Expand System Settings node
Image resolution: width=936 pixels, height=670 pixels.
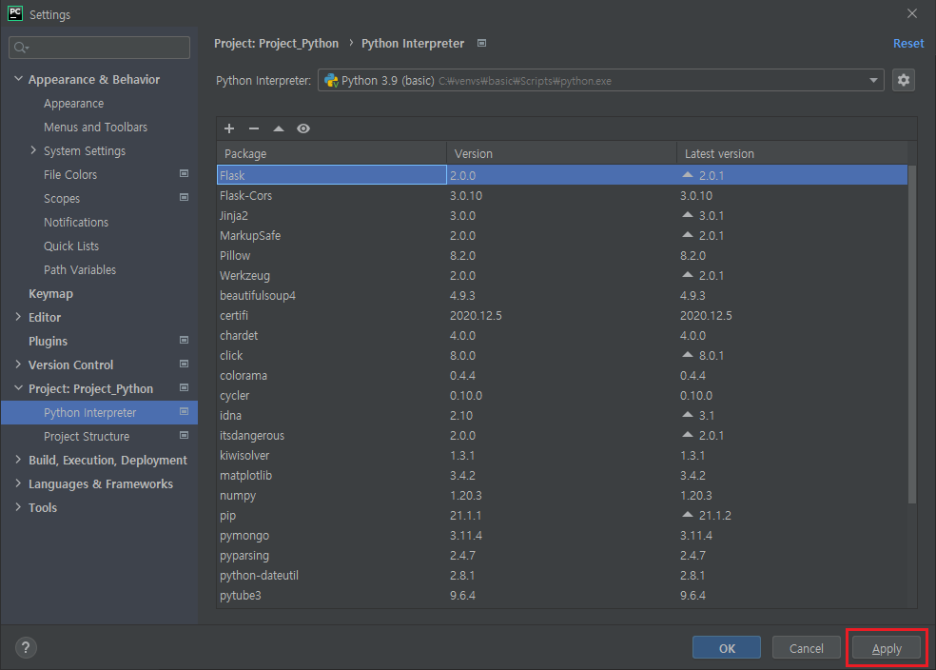coord(33,150)
